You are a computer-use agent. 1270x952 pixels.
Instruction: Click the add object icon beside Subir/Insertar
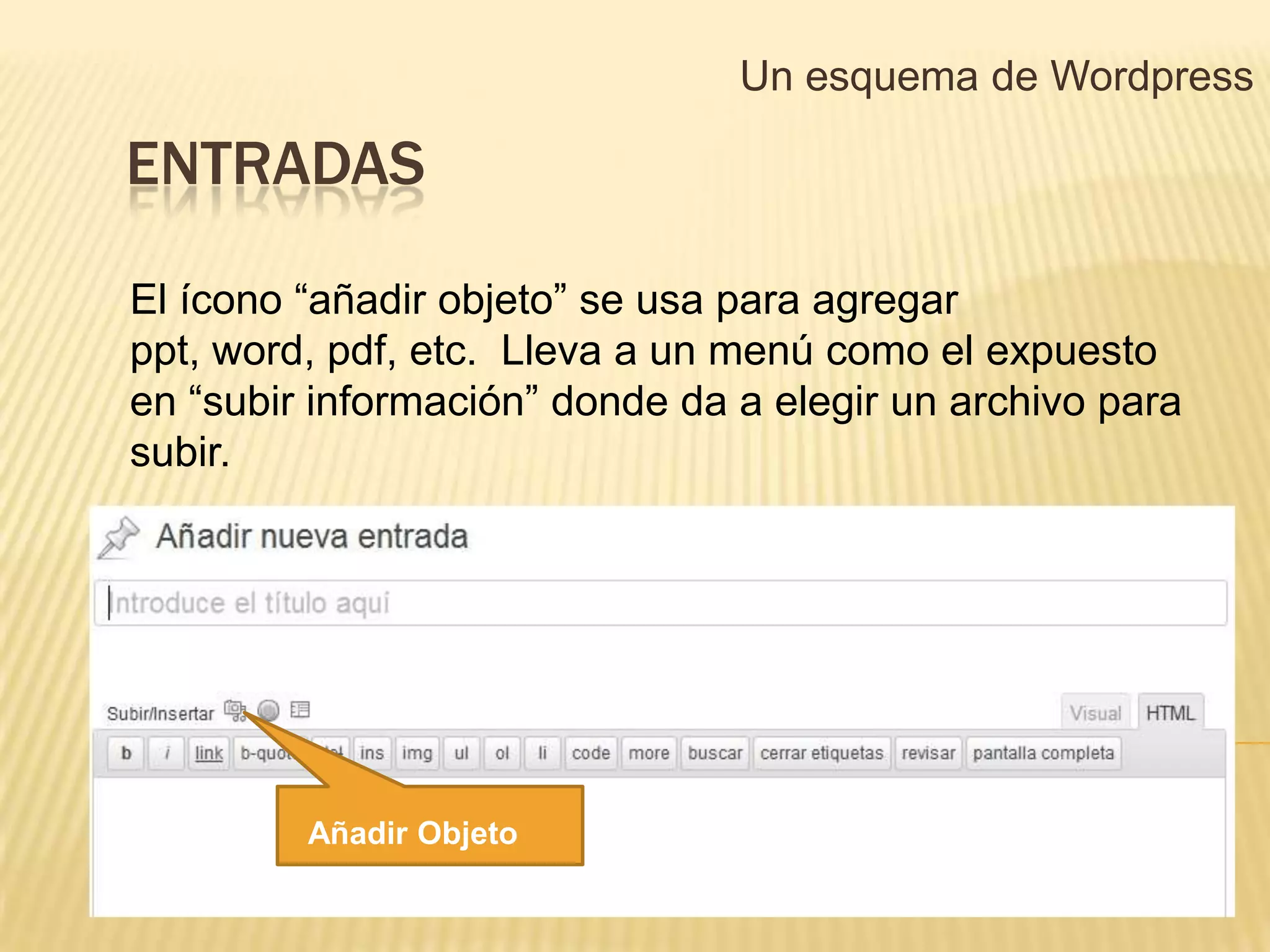tap(234, 710)
